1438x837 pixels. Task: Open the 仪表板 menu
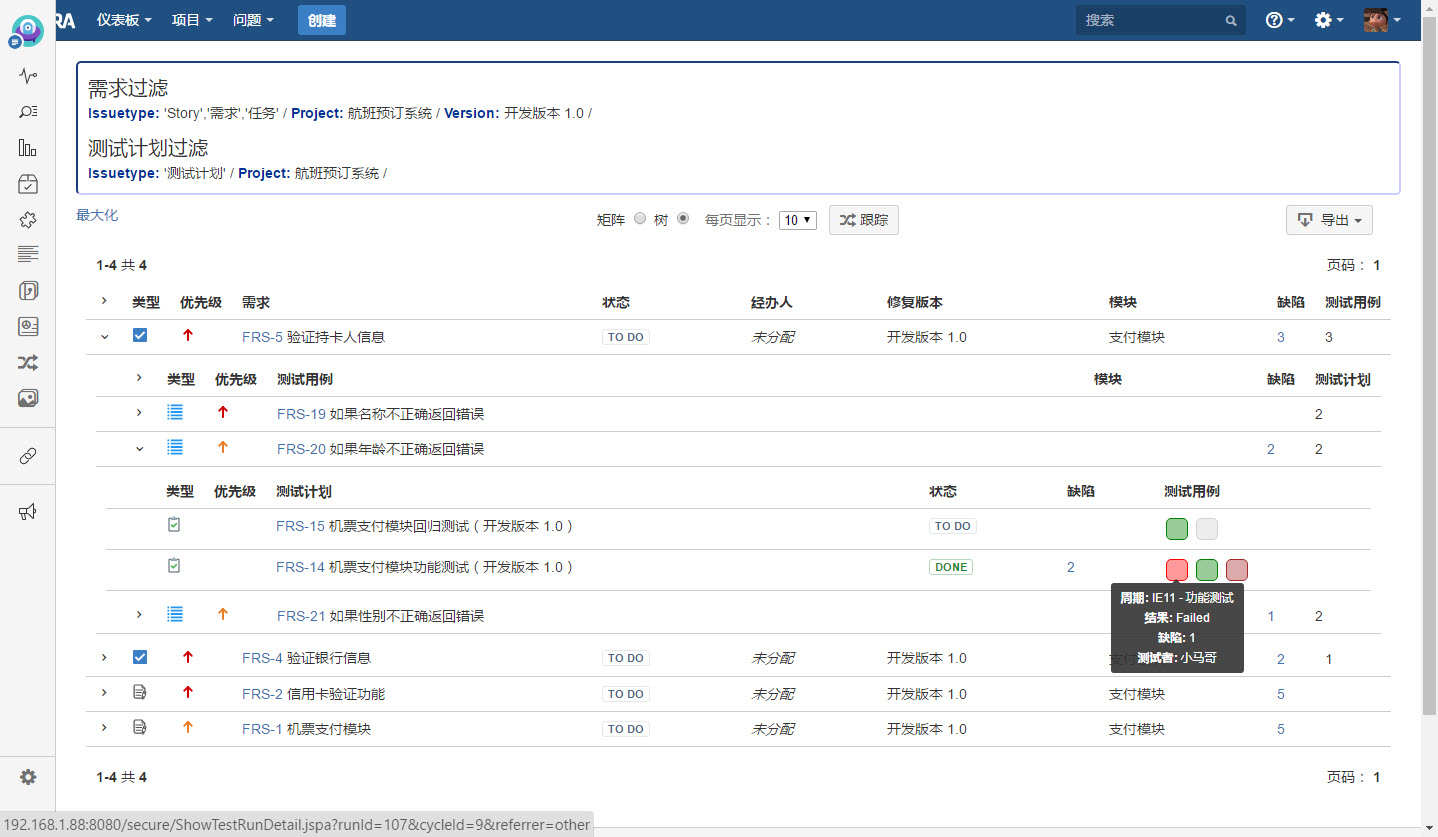click(x=124, y=20)
